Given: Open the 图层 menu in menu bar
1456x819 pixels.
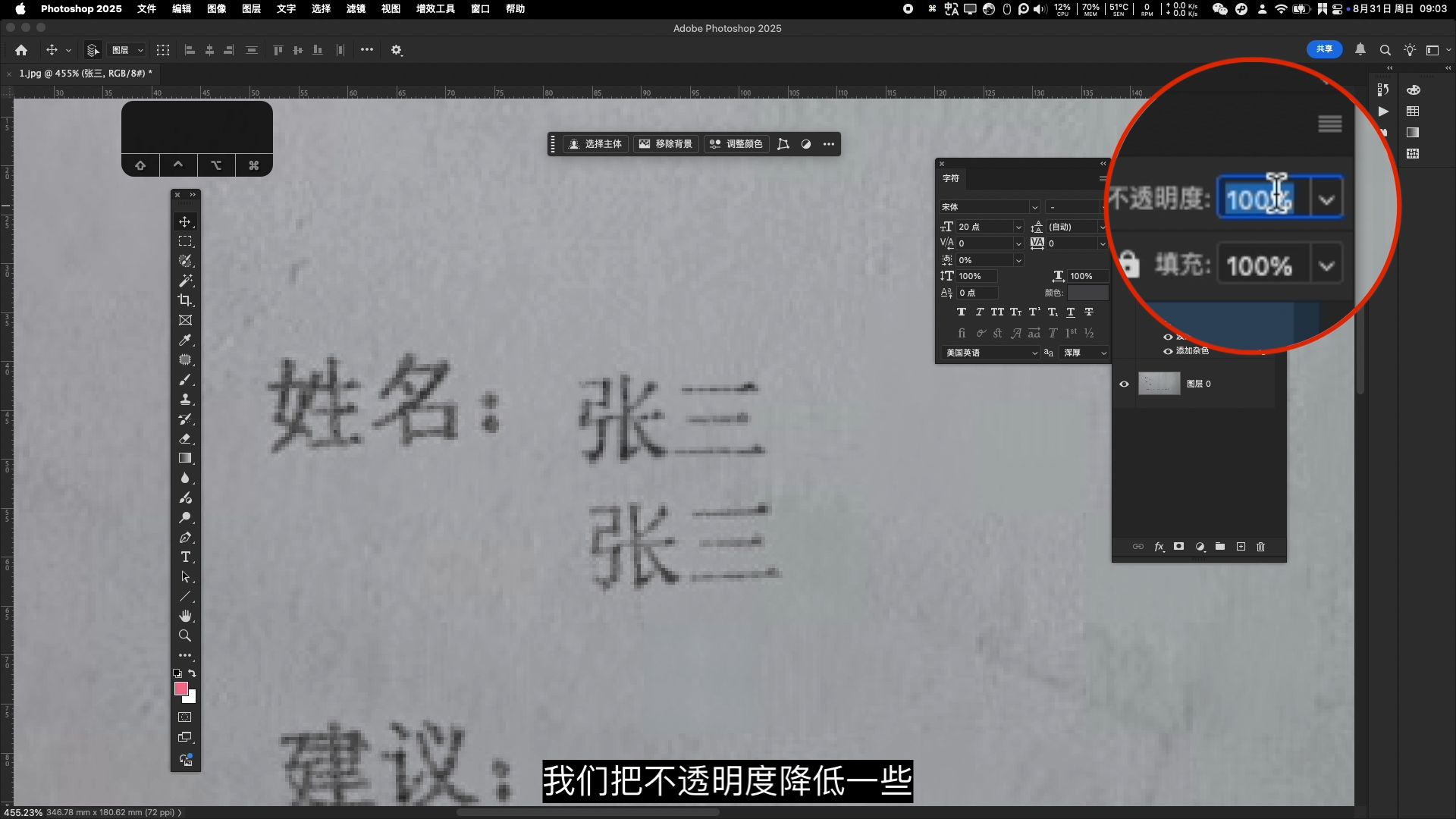Looking at the screenshot, I should point(251,8).
